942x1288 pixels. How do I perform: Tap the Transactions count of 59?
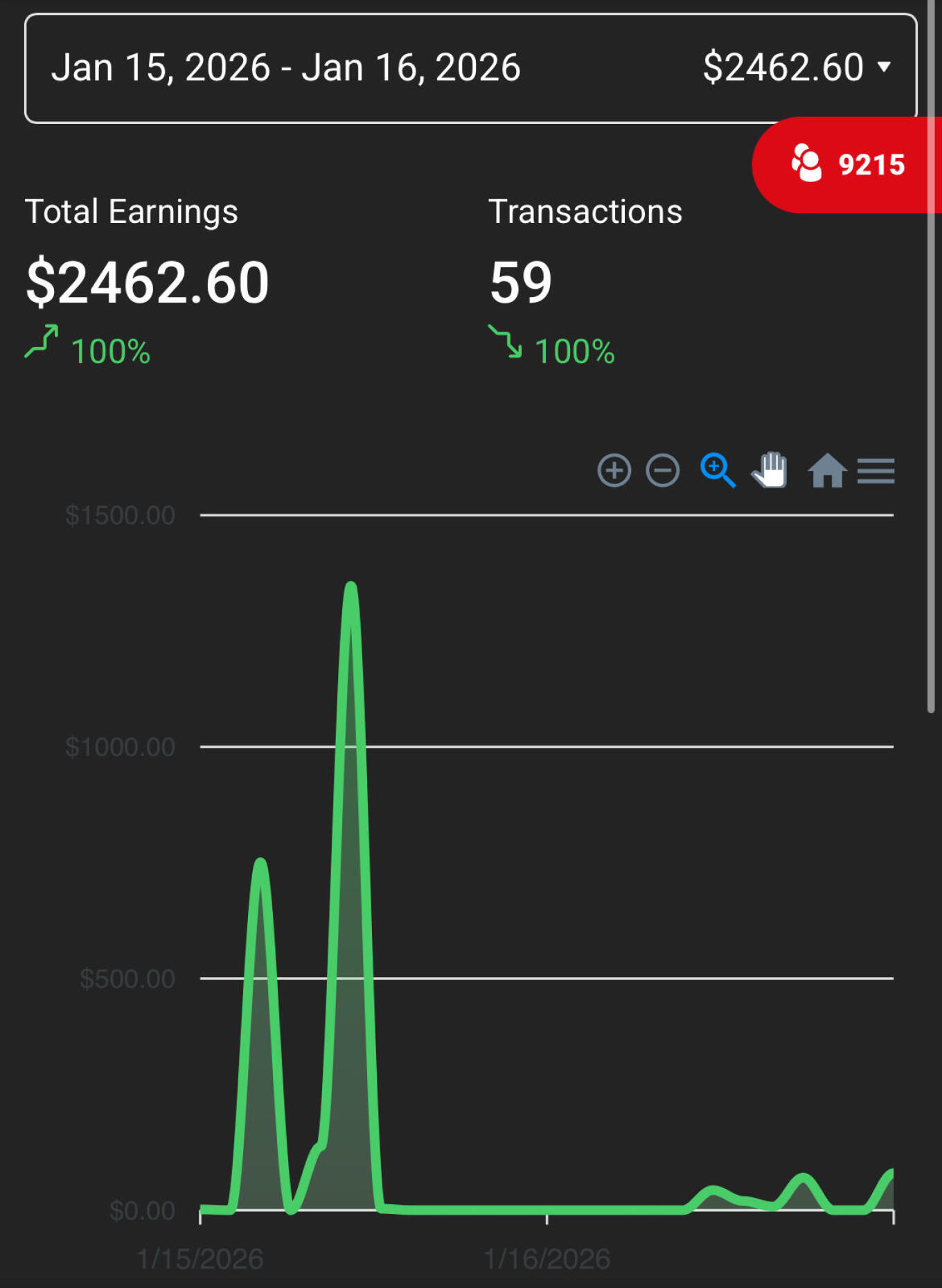pyautogui.click(x=521, y=283)
